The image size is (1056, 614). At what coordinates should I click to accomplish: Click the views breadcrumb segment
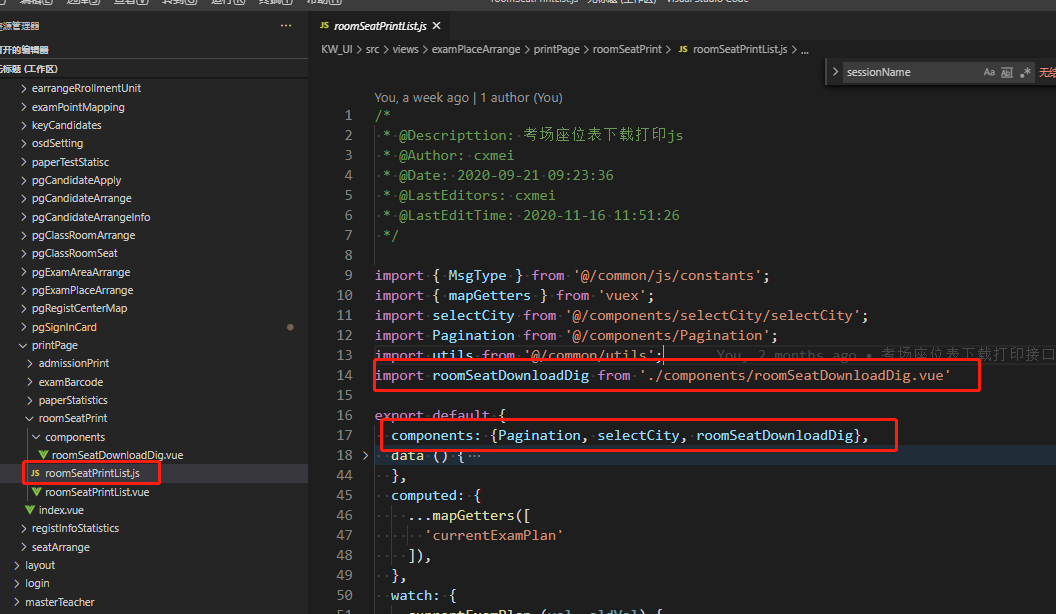pyautogui.click(x=405, y=49)
